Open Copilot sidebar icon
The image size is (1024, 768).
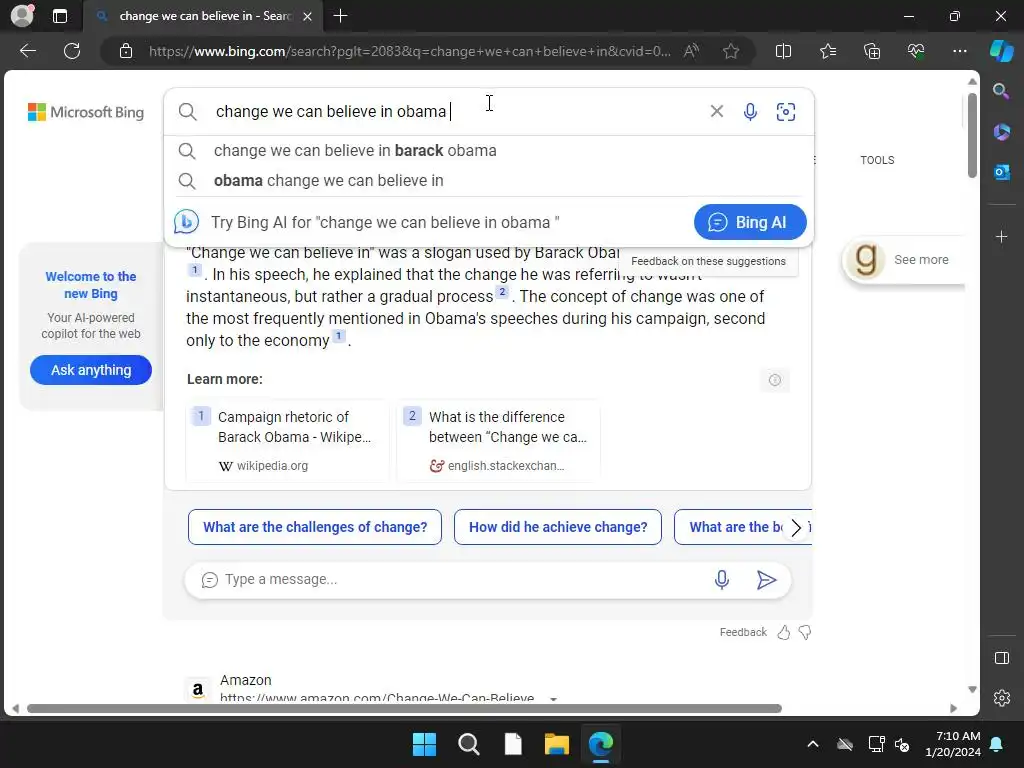pos(1001,51)
